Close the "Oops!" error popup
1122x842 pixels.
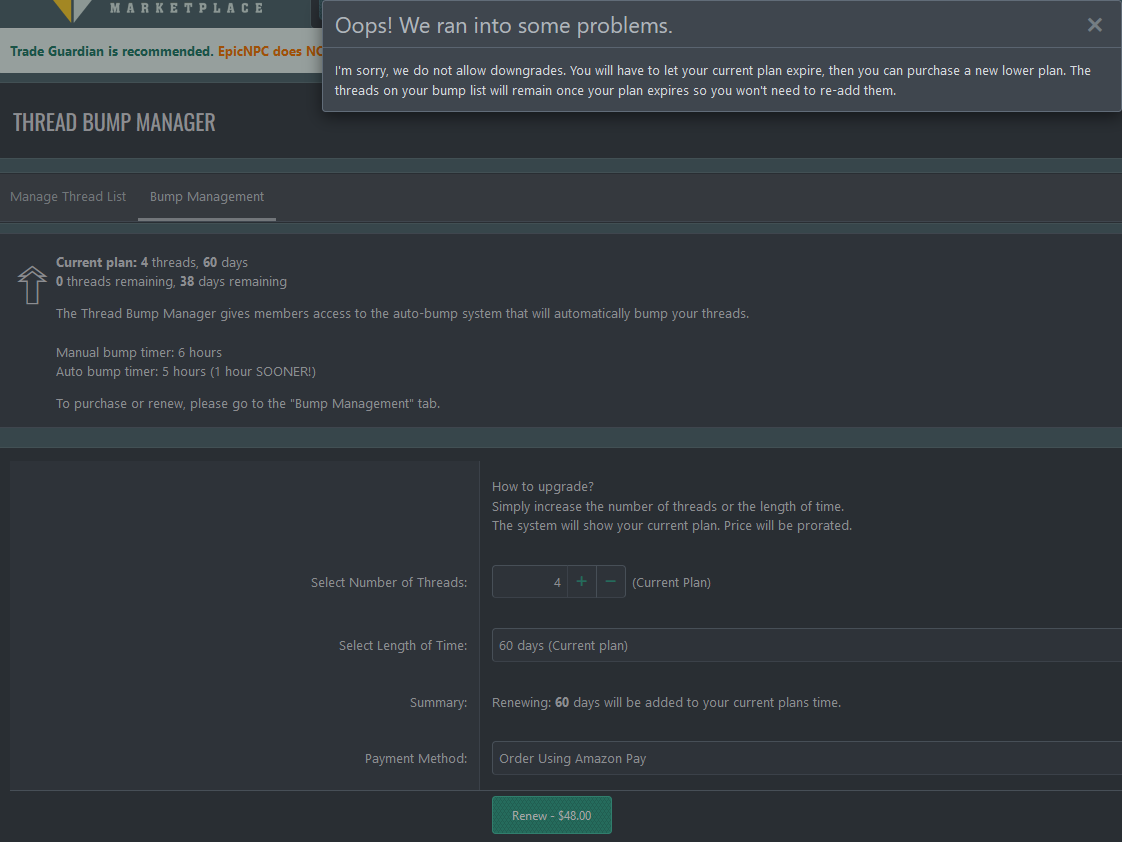1094,25
